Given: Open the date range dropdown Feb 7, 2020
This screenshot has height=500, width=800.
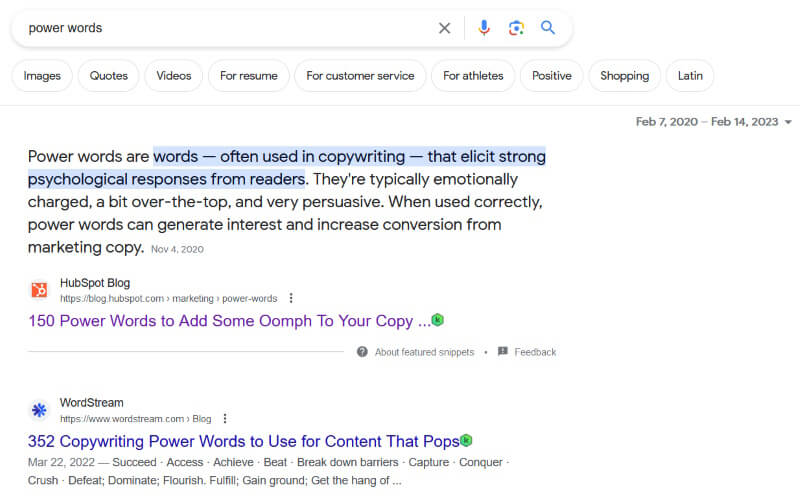Looking at the screenshot, I should click(x=713, y=121).
